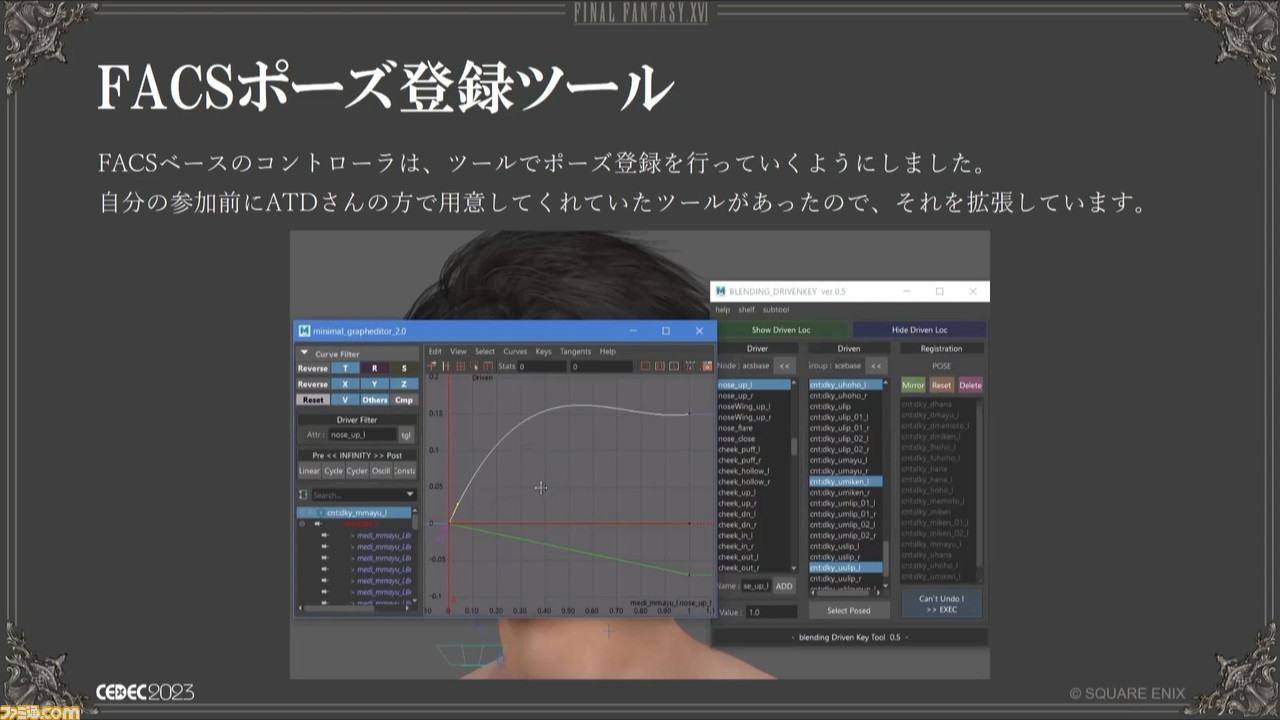1280x720 pixels.
Task: Select the Retime tool icon
Action: pyautogui.click(x=488, y=366)
